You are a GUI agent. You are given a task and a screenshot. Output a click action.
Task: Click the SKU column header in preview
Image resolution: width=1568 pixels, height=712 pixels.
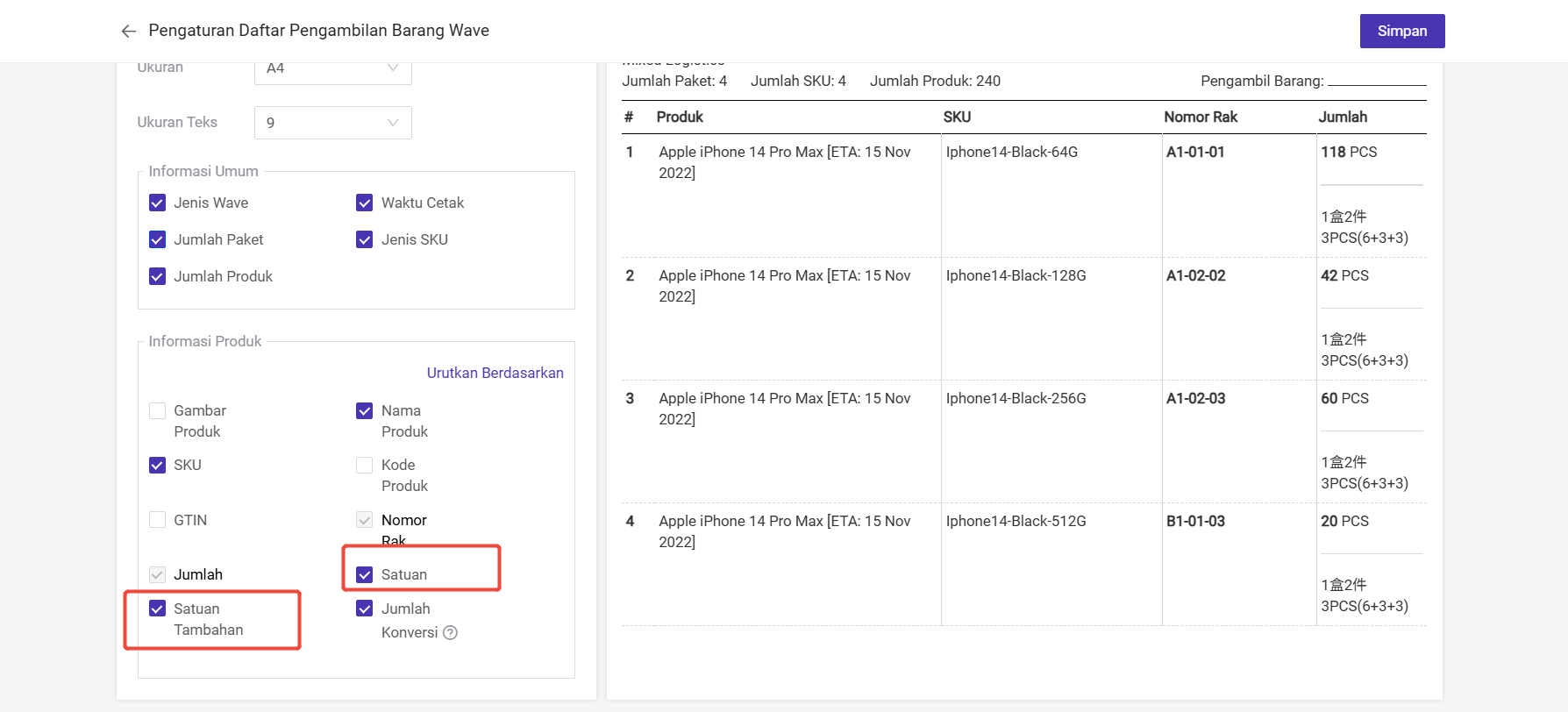tap(957, 117)
